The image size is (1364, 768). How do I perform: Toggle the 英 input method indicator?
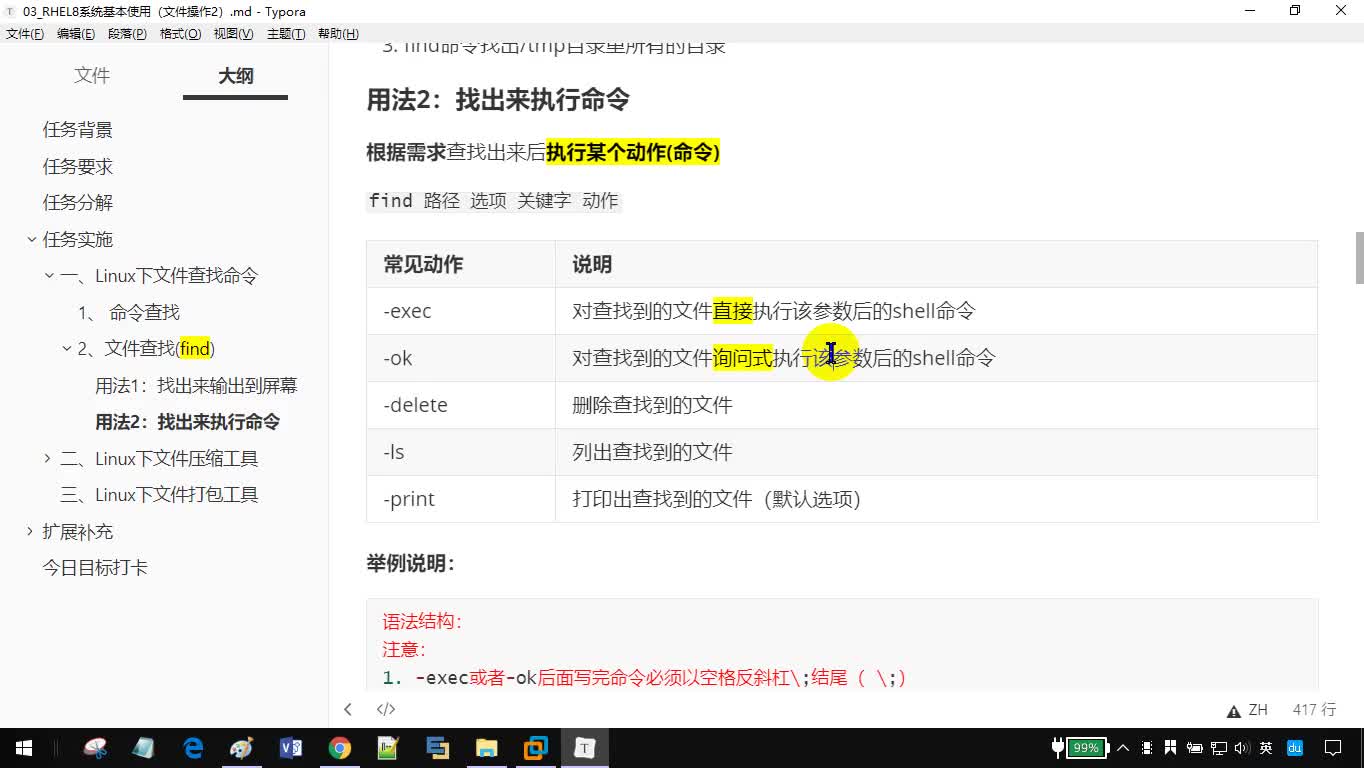tap(1266, 748)
